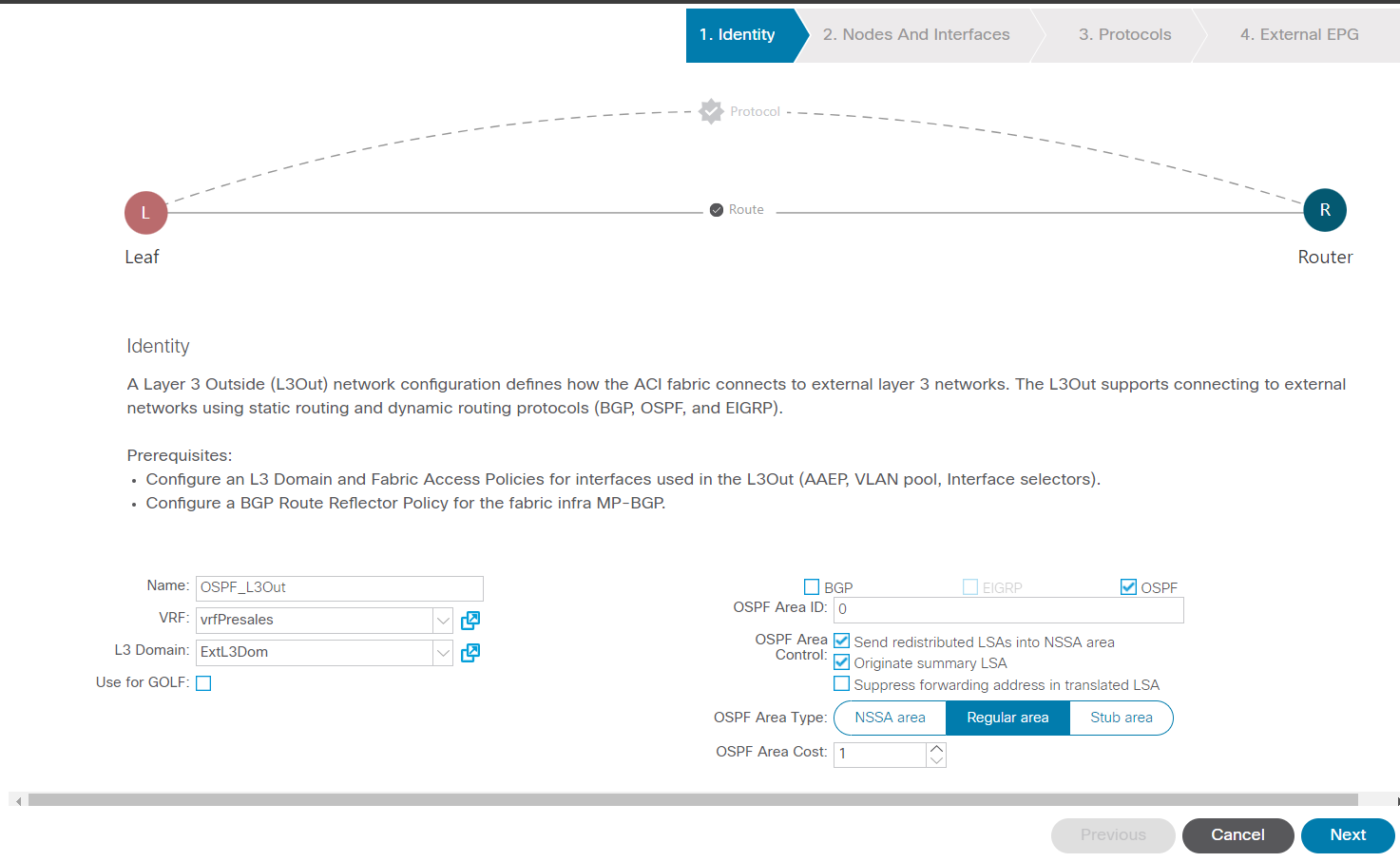Viewport: 1400px width, 862px height.
Task: Expand the VRF dropdown arrow
Action: pos(443,621)
